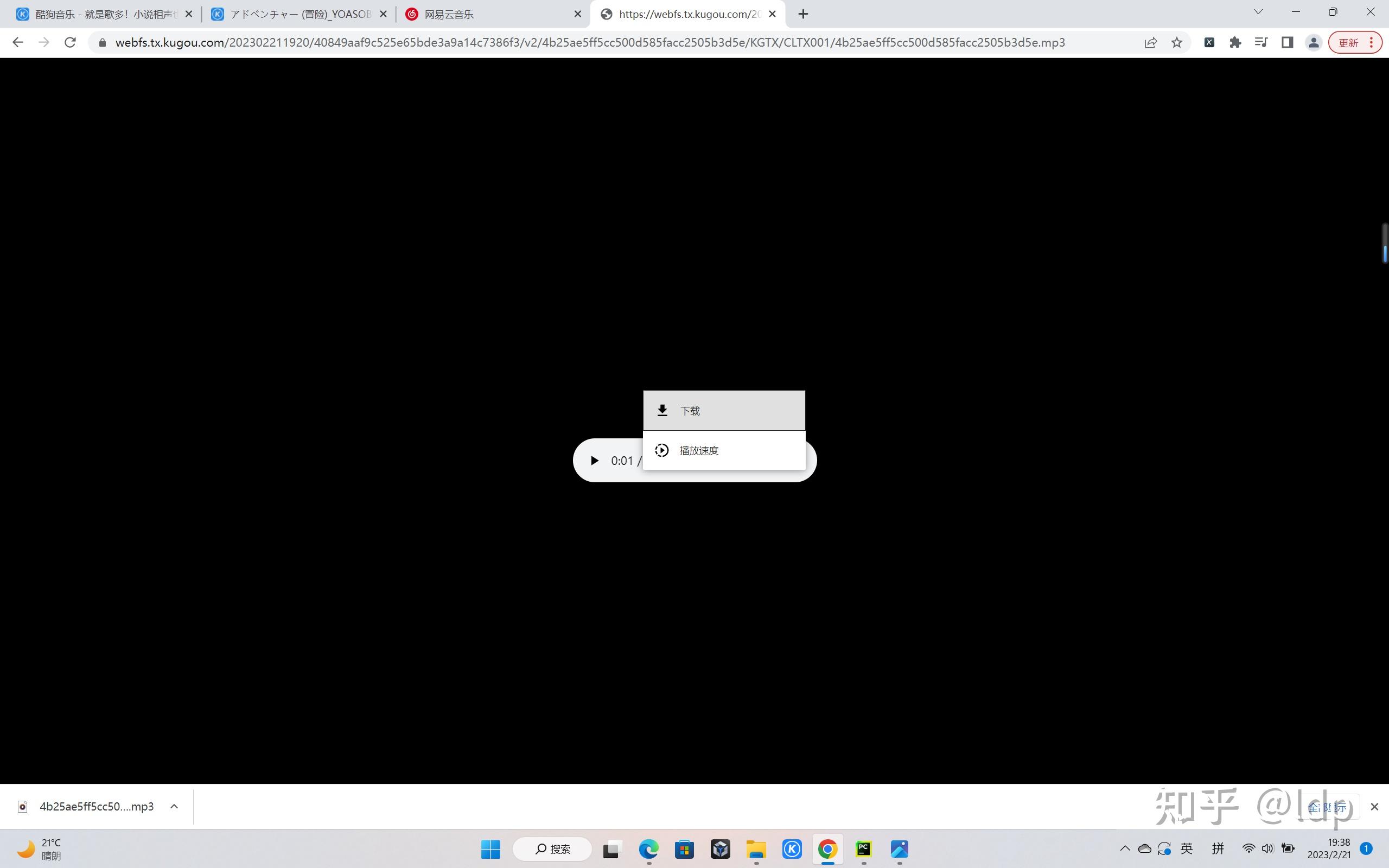Open the notification badge in tray

pyautogui.click(x=1367, y=848)
